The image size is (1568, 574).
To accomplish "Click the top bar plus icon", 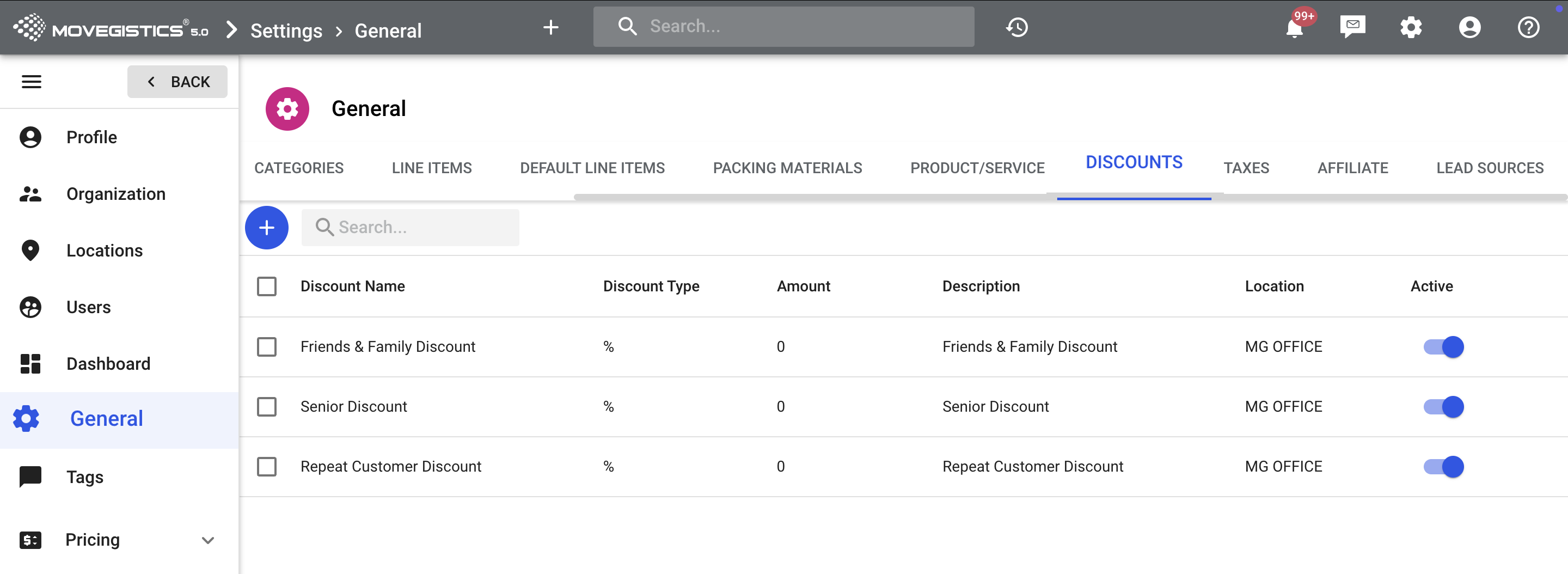I will (550, 27).
